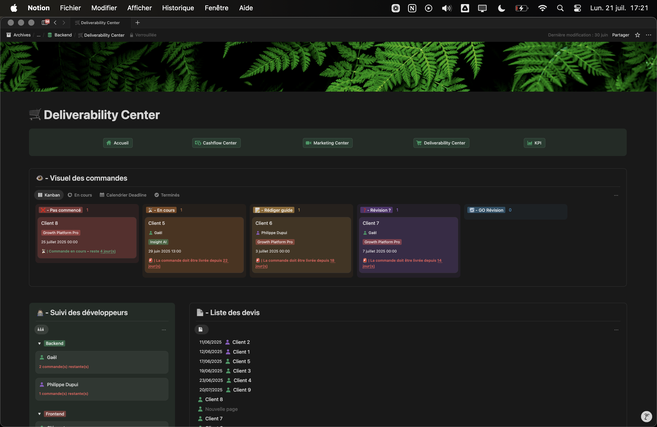Switch to the Terminés view tab
657x427 pixels.
click(x=167, y=195)
